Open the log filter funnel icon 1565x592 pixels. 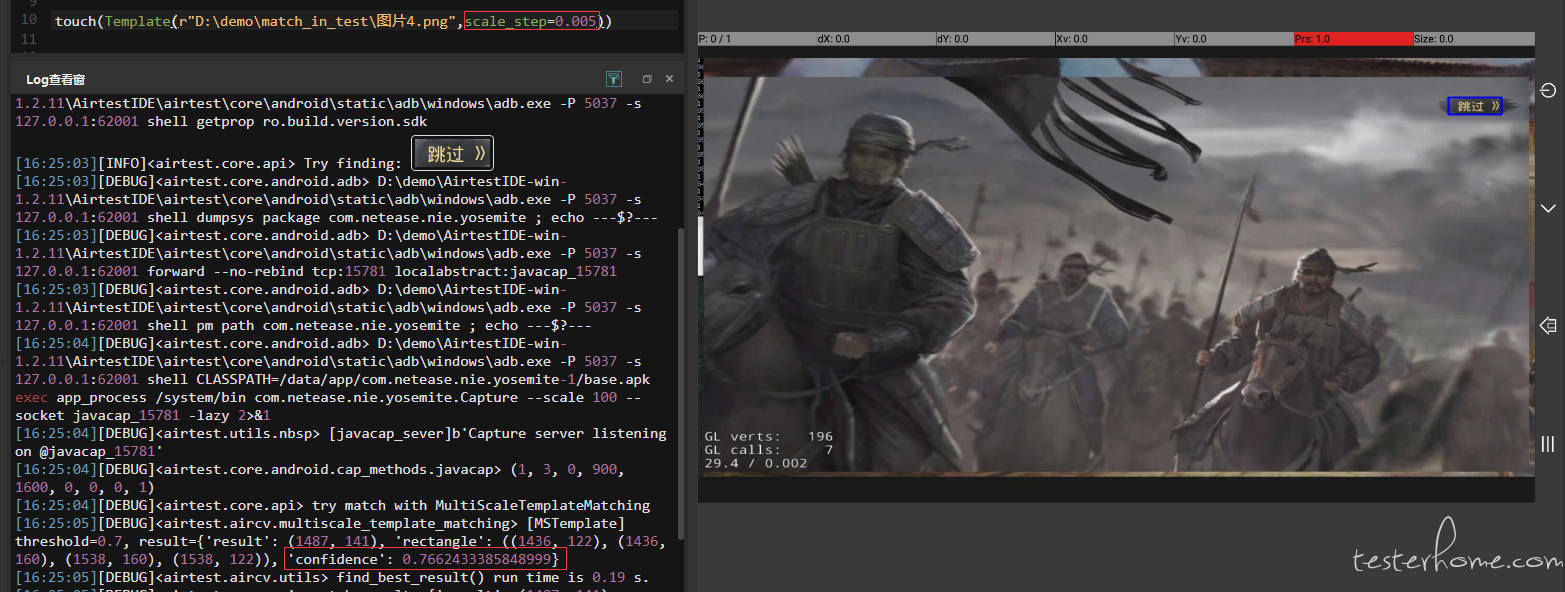[614, 79]
